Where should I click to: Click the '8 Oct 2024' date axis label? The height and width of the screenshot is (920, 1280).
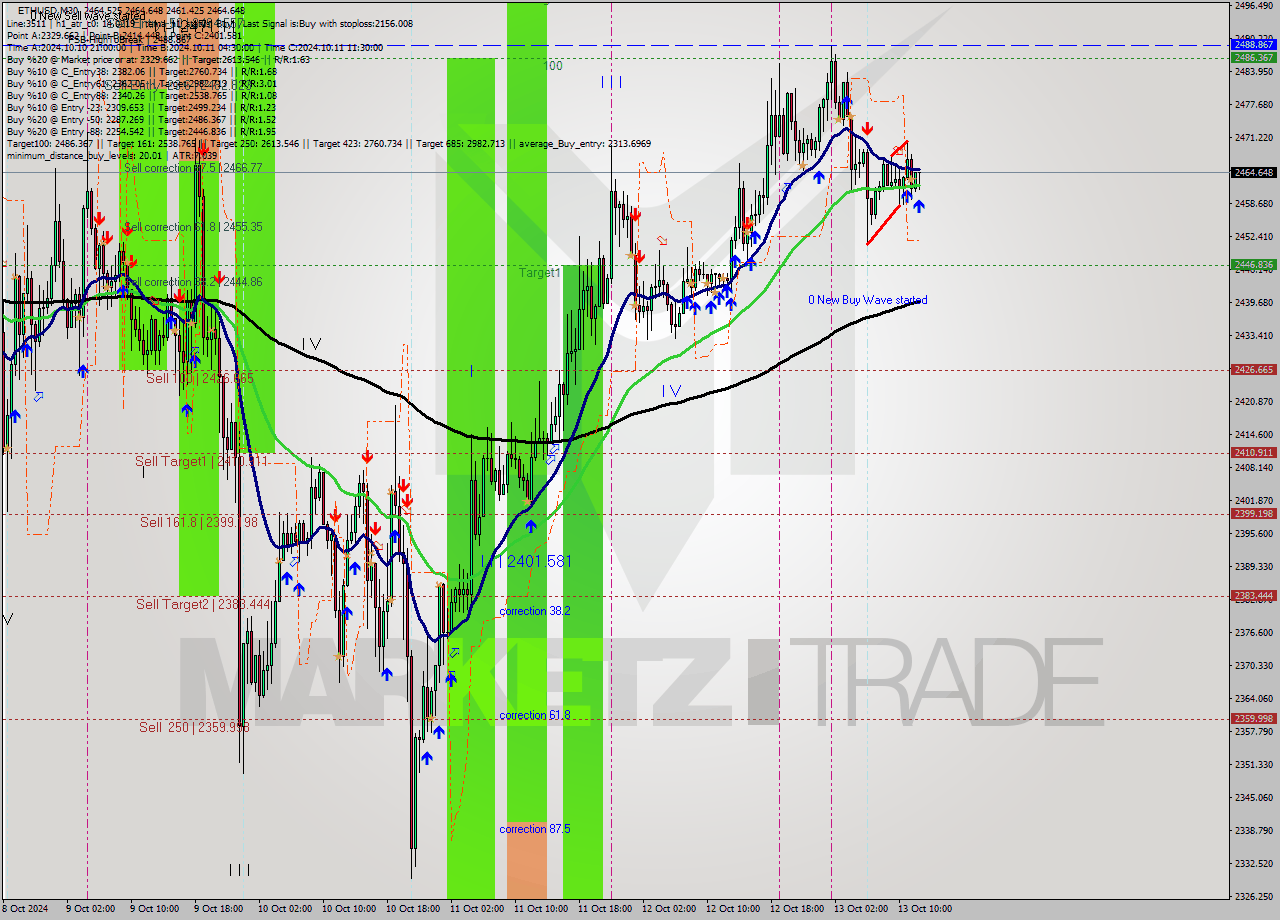[x=24, y=909]
